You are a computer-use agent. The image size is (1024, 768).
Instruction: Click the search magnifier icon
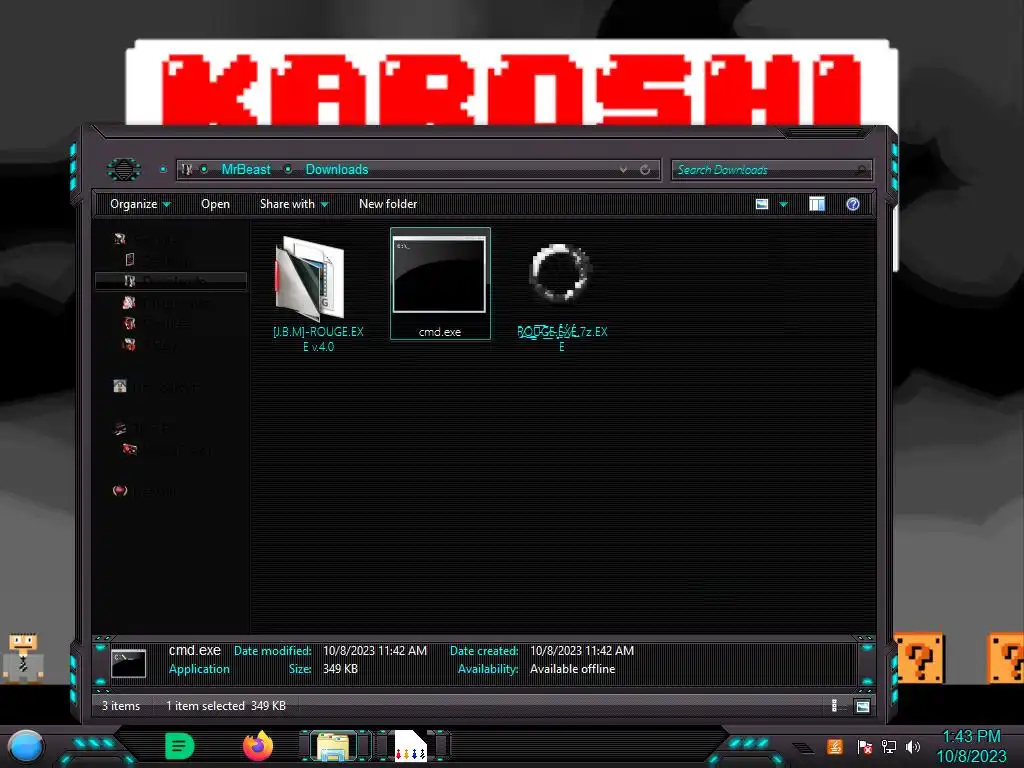pos(862,170)
